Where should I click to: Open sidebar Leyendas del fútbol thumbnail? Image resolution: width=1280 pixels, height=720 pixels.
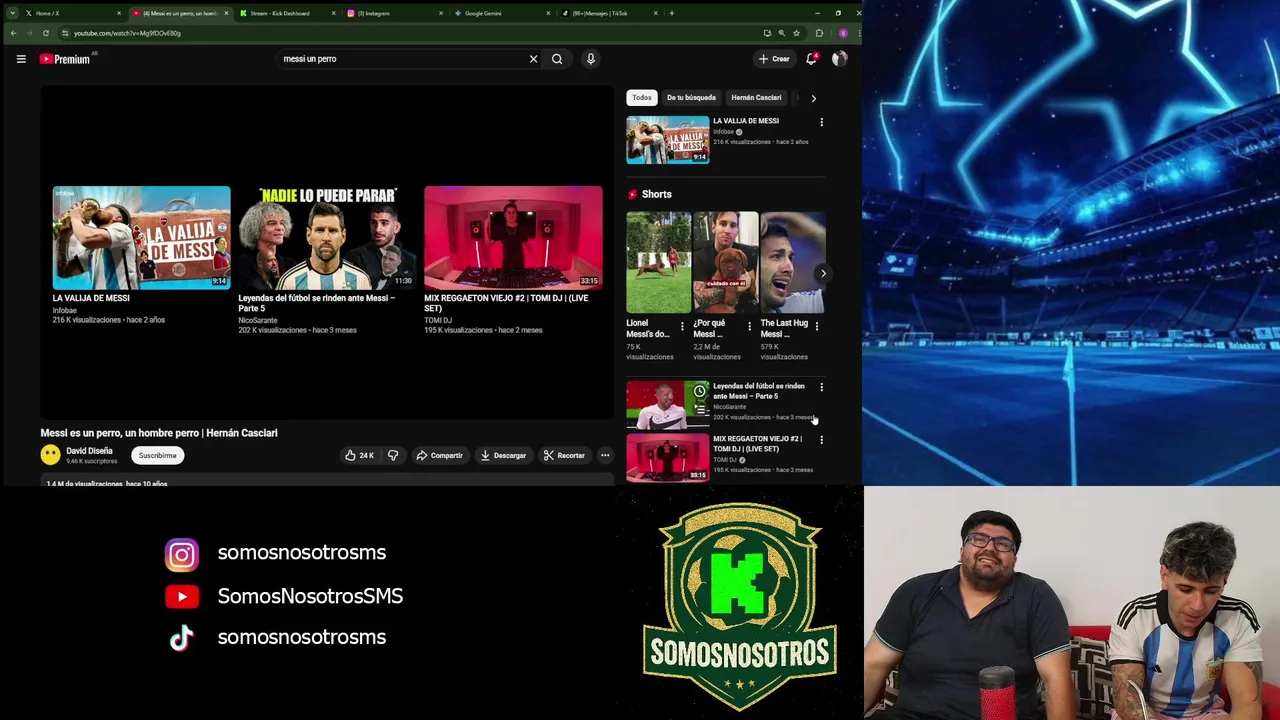click(x=668, y=405)
